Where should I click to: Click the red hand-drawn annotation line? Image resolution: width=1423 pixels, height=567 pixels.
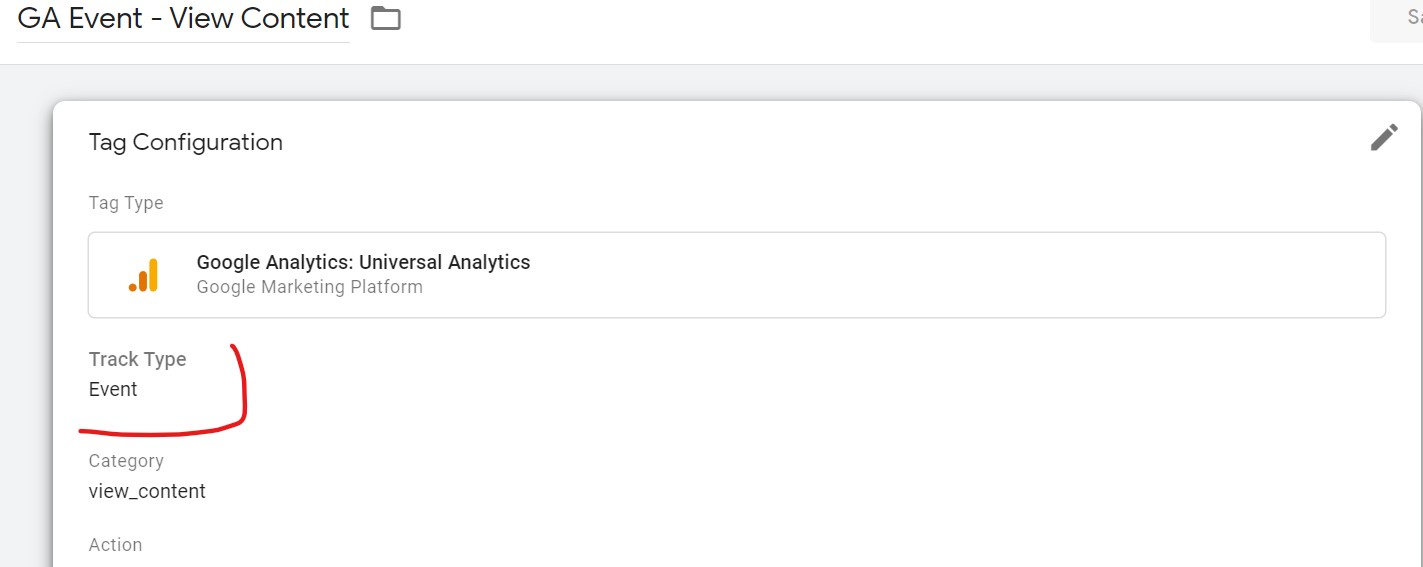tap(162, 432)
